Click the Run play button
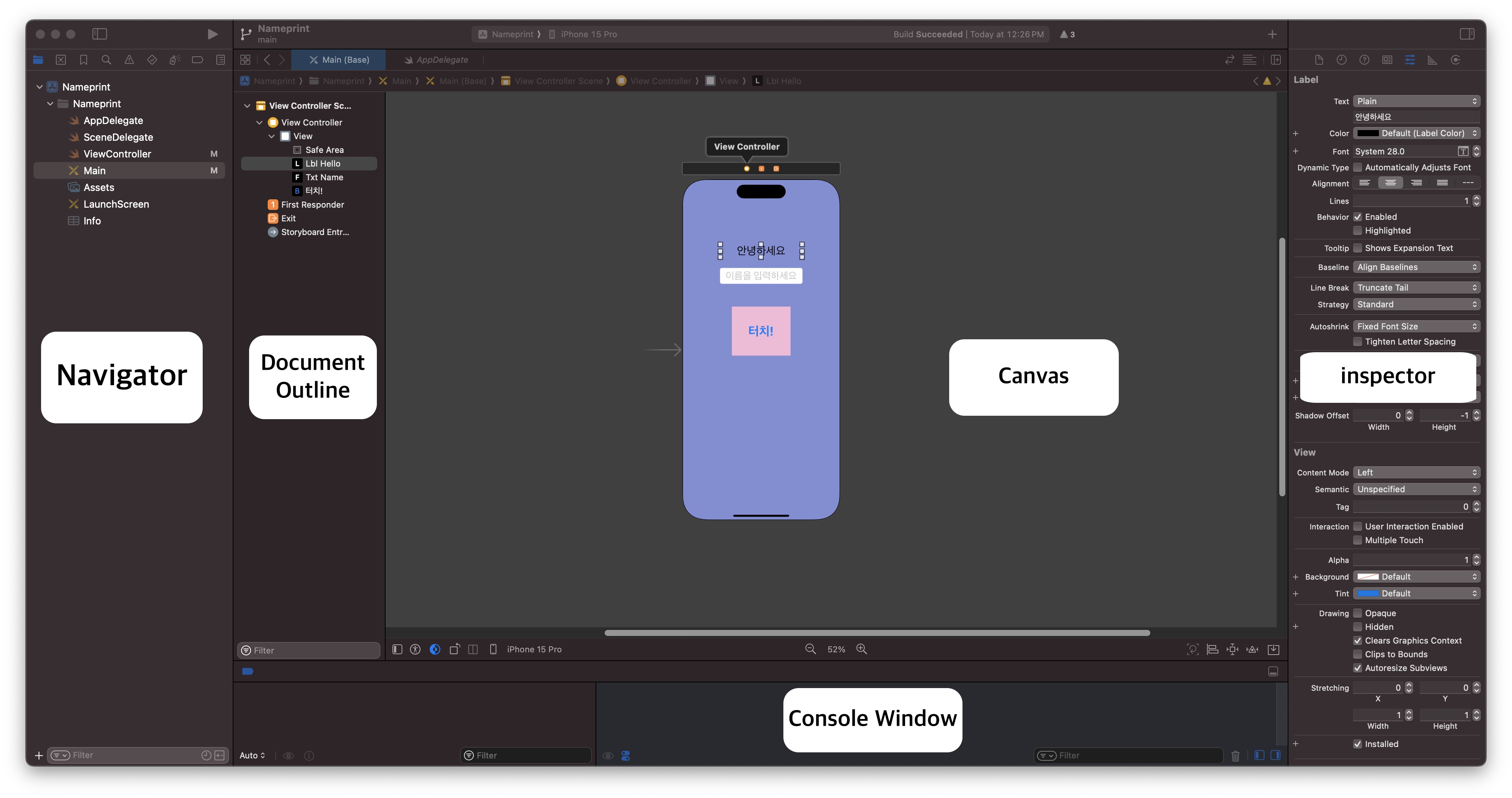 point(213,34)
